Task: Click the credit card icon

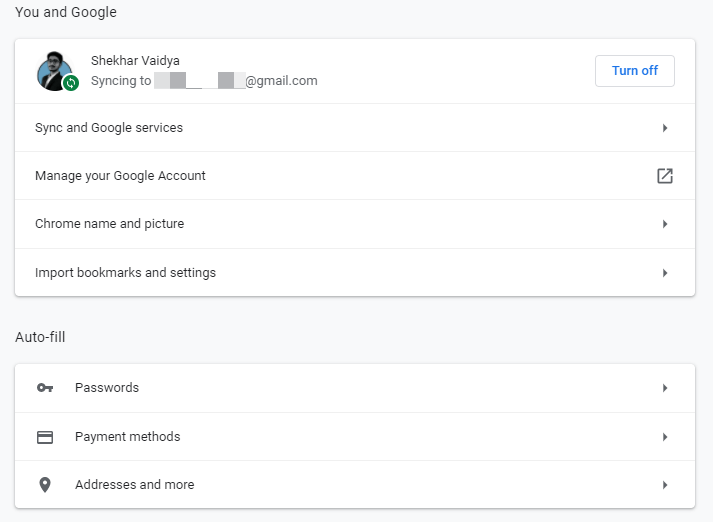Action: point(45,437)
